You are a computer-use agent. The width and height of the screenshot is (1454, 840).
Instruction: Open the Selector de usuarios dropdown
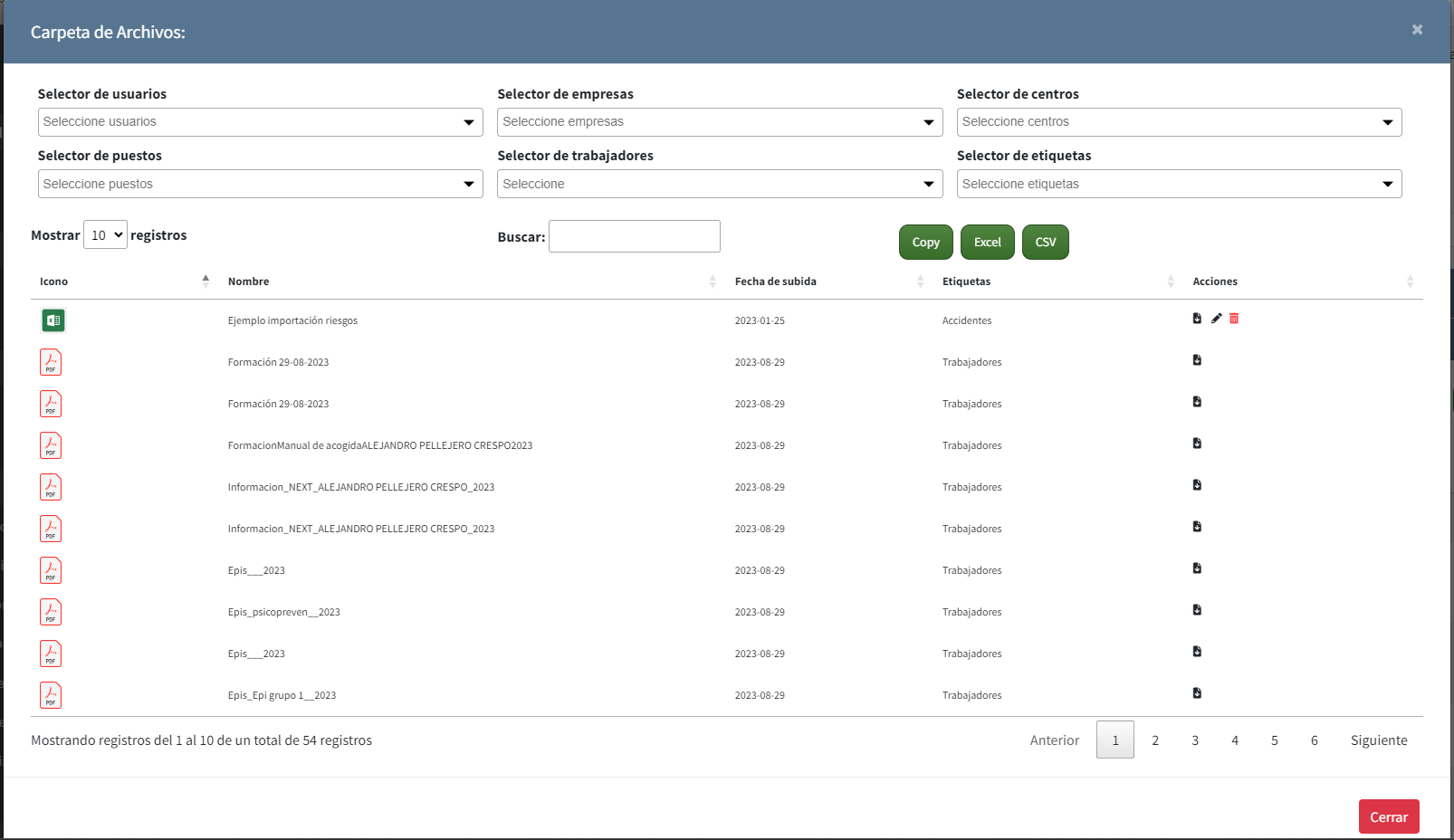(261, 122)
